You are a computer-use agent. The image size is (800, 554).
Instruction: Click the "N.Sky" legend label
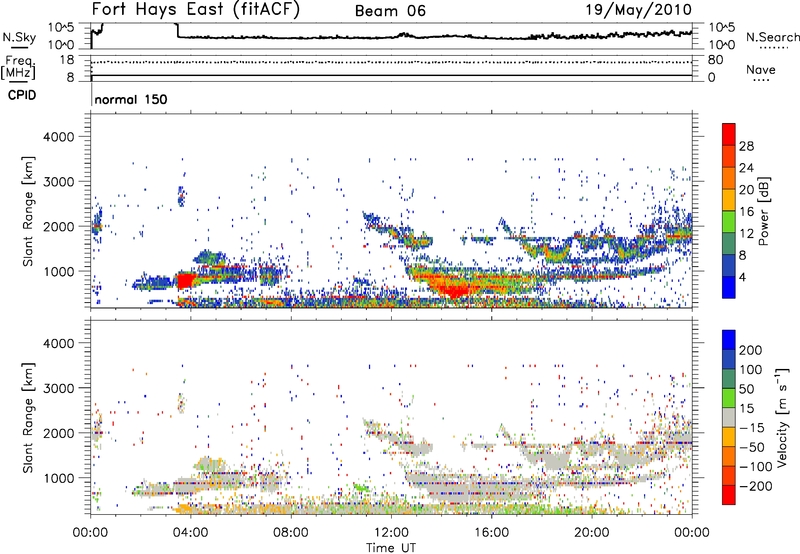19,37
